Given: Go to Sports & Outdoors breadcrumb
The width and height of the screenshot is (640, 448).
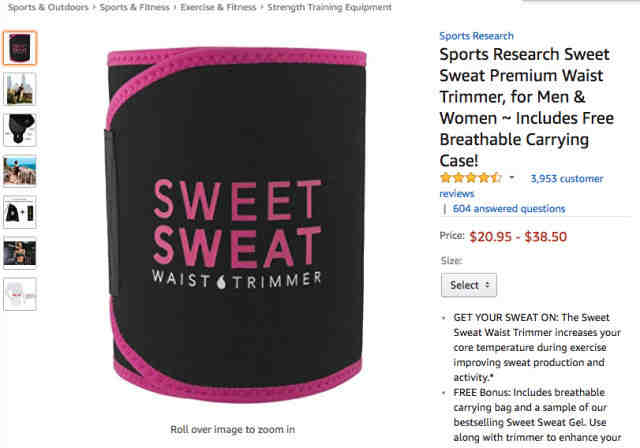Looking at the screenshot, I should point(48,7).
